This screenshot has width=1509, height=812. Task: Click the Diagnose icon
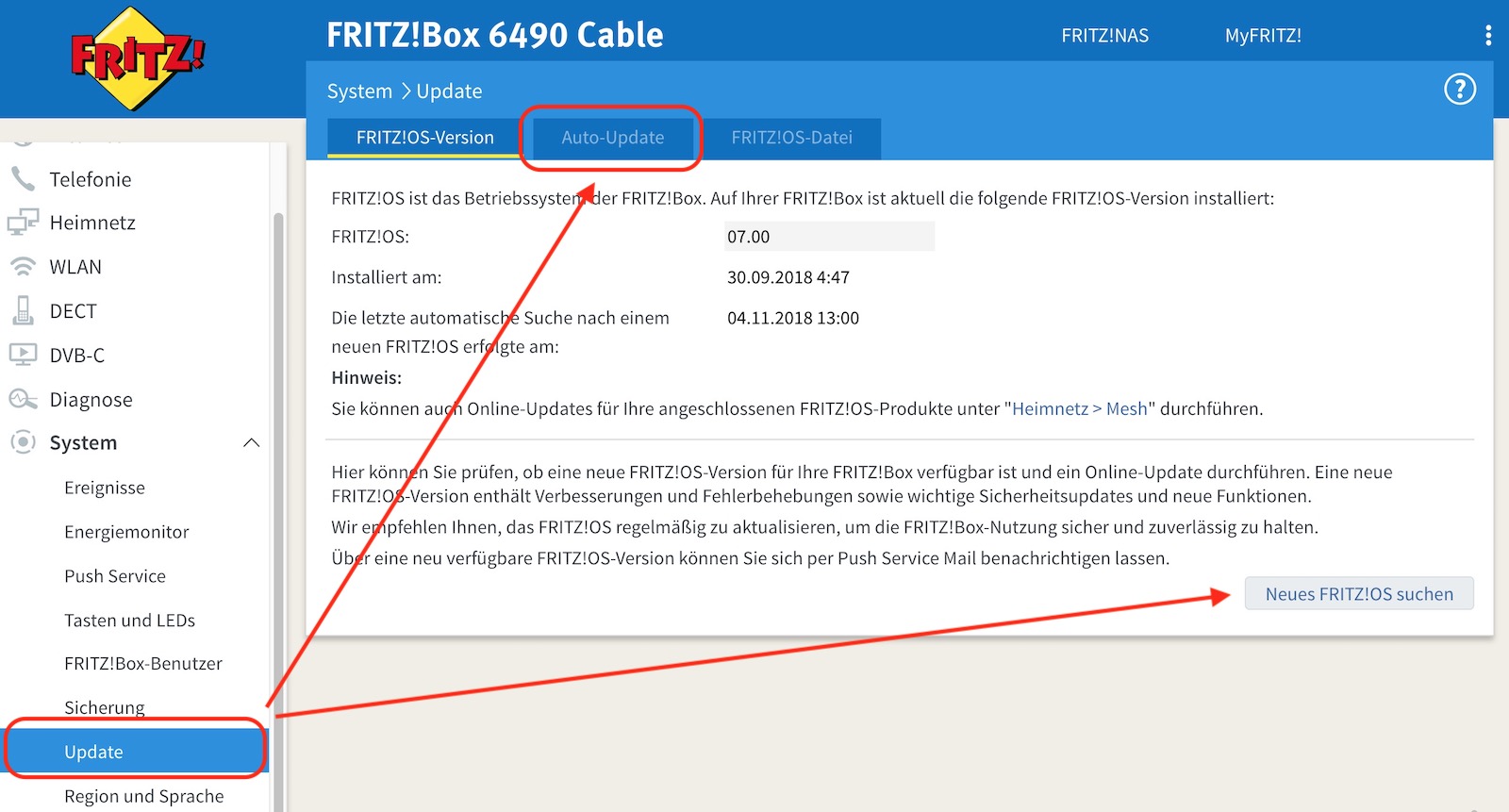pyautogui.click(x=23, y=399)
